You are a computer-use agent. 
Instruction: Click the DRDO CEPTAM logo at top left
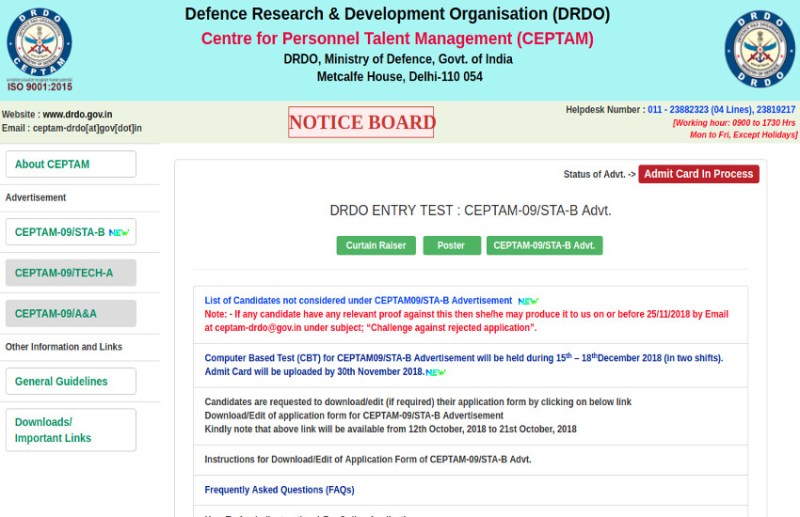coord(39,47)
